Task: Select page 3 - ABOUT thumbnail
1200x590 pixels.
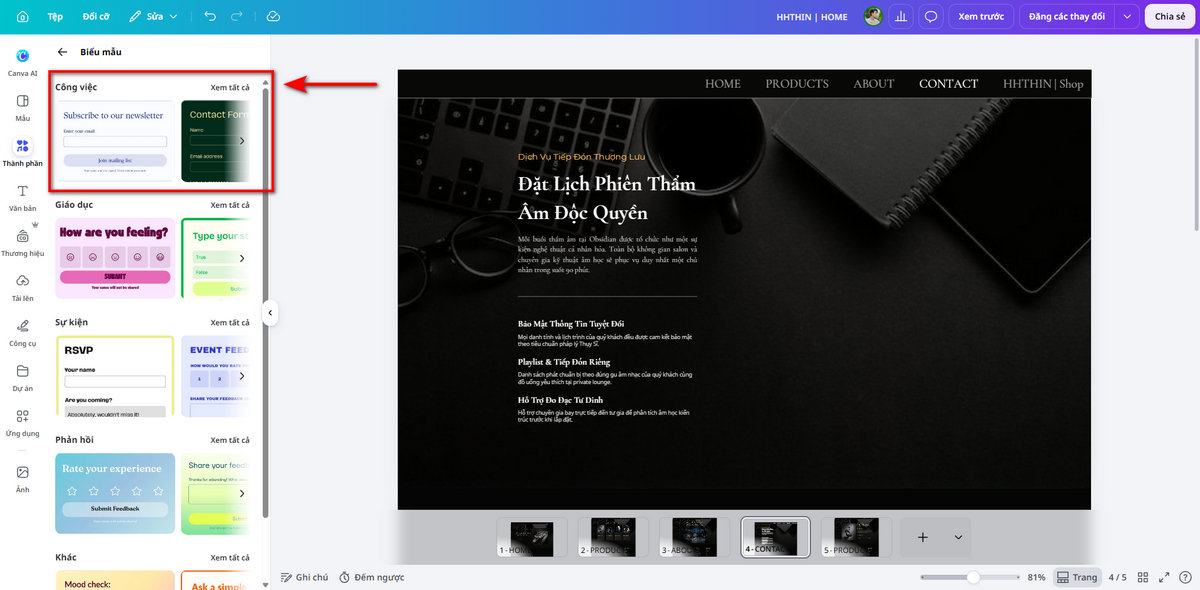Action: [694, 537]
